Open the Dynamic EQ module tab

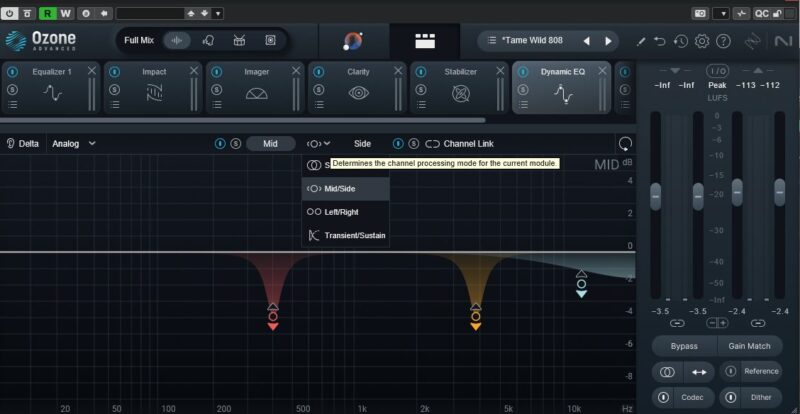point(562,88)
